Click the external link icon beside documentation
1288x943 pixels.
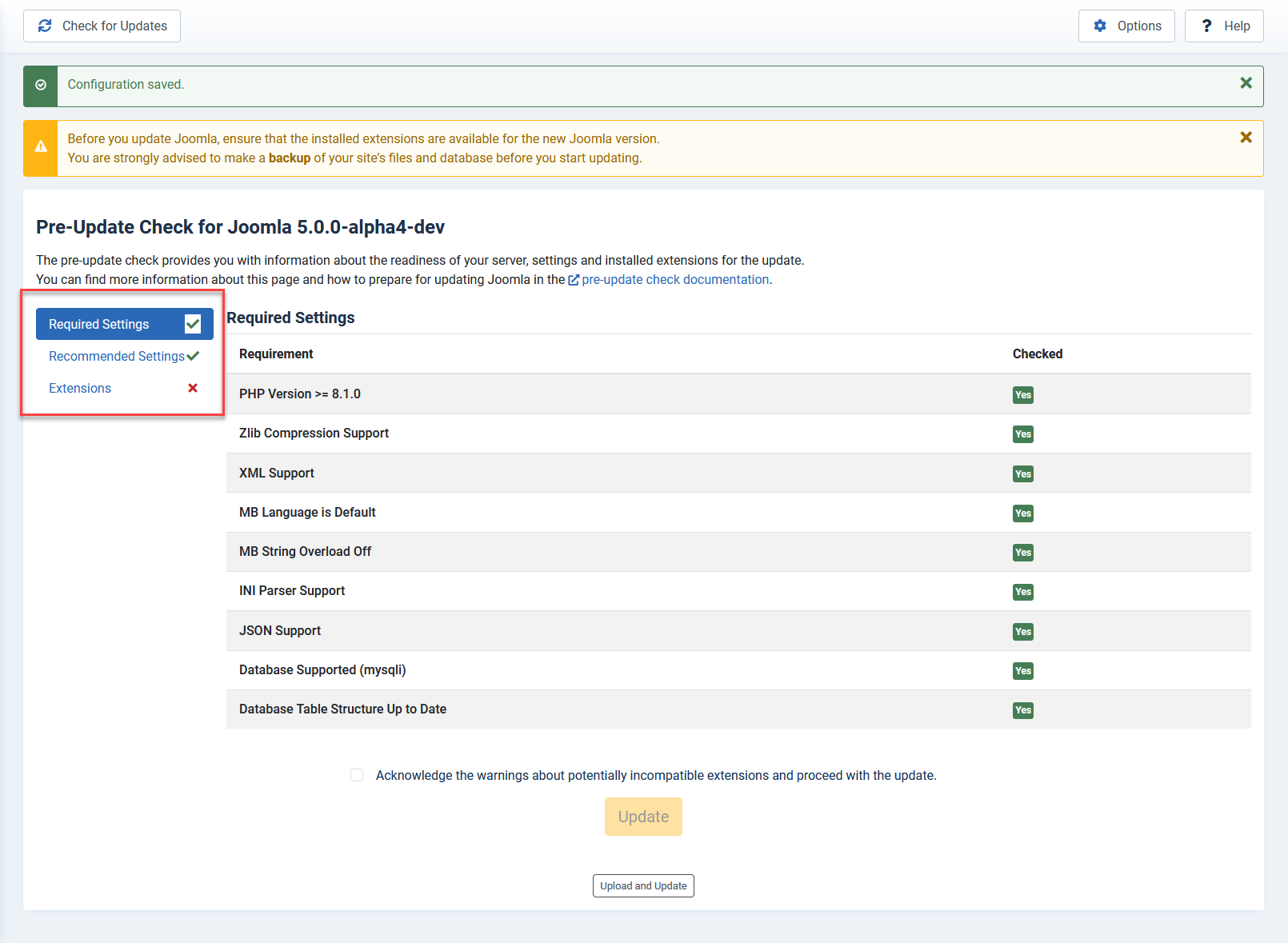[574, 280]
